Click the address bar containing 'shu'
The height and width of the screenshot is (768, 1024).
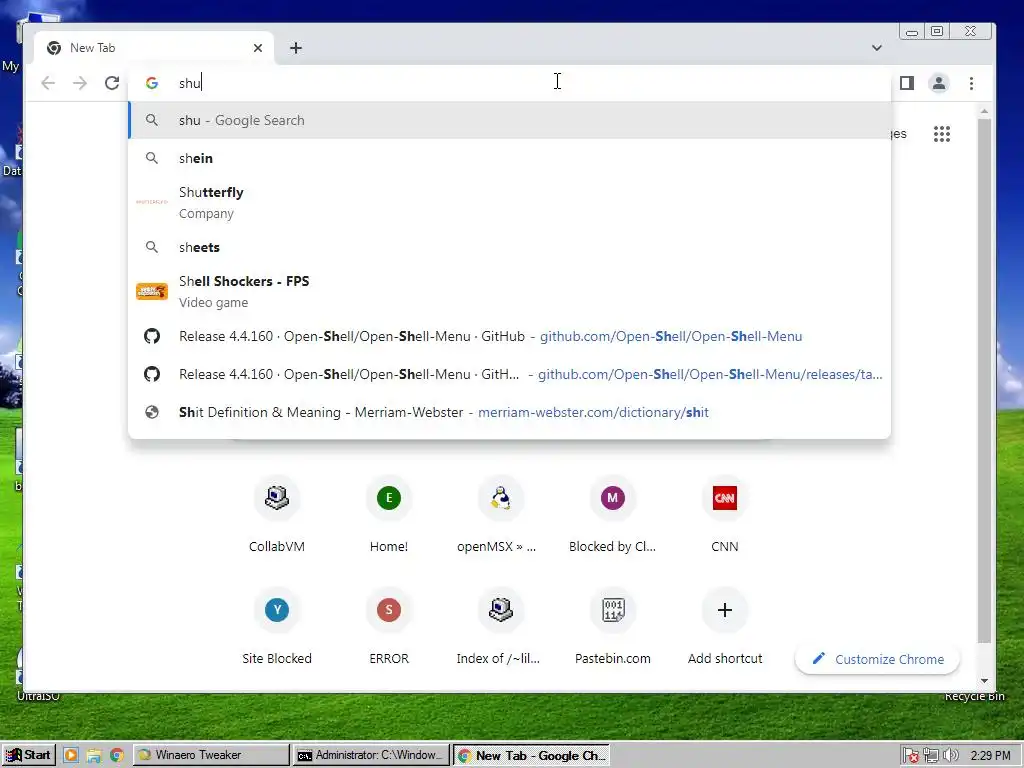pyautogui.click(x=509, y=83)
